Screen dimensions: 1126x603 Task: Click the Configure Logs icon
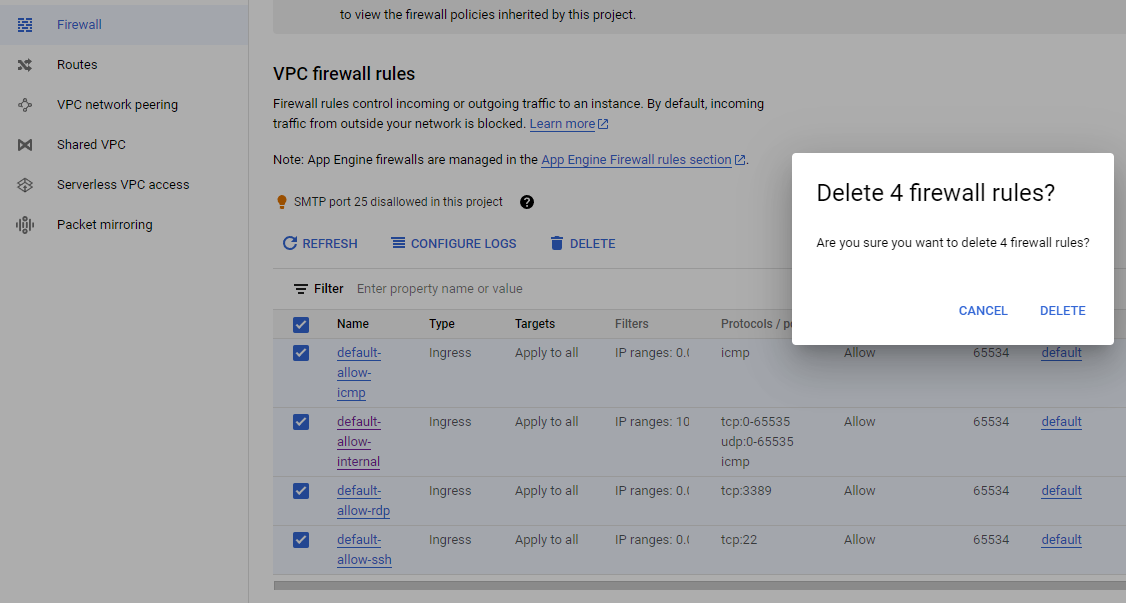(x=397, y=243)
